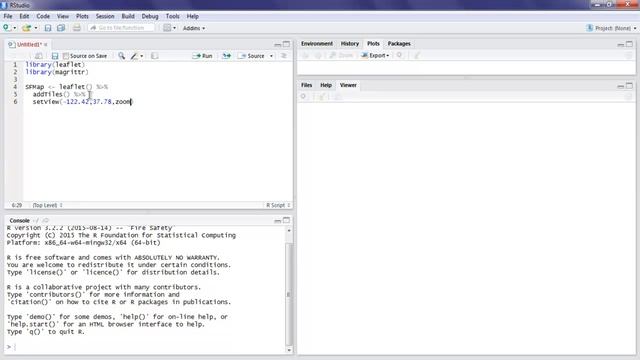Open the Session menu

tap(105, 16)
